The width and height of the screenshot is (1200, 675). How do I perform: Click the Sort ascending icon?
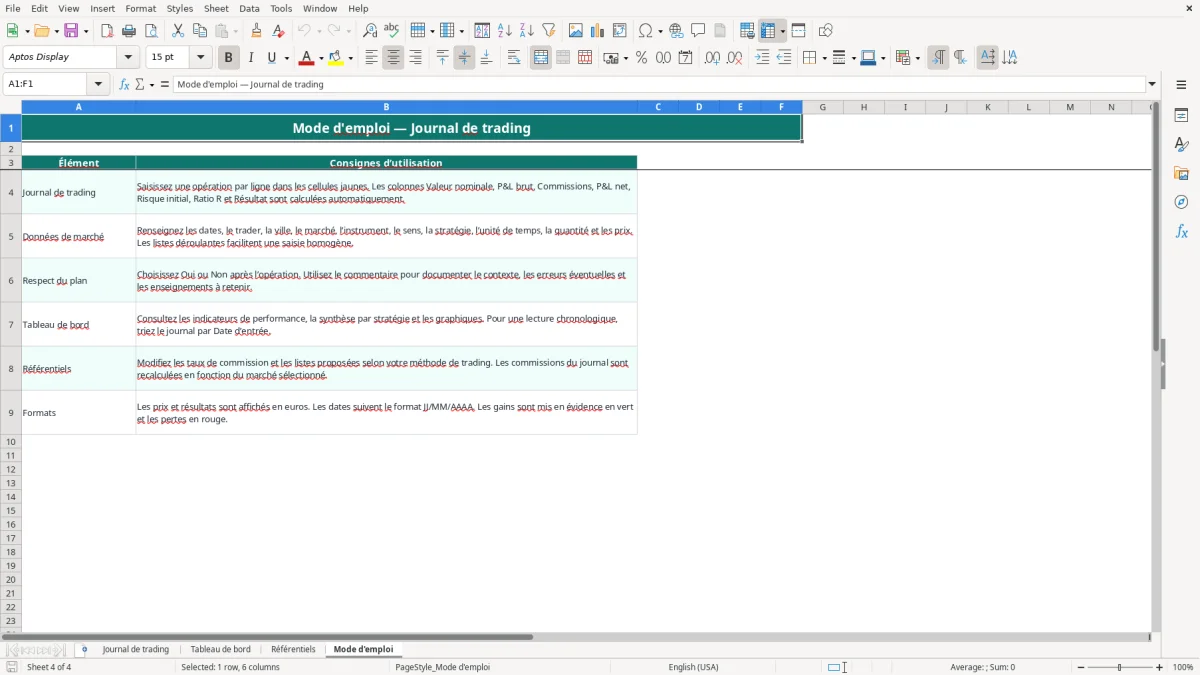coord(505,31)
